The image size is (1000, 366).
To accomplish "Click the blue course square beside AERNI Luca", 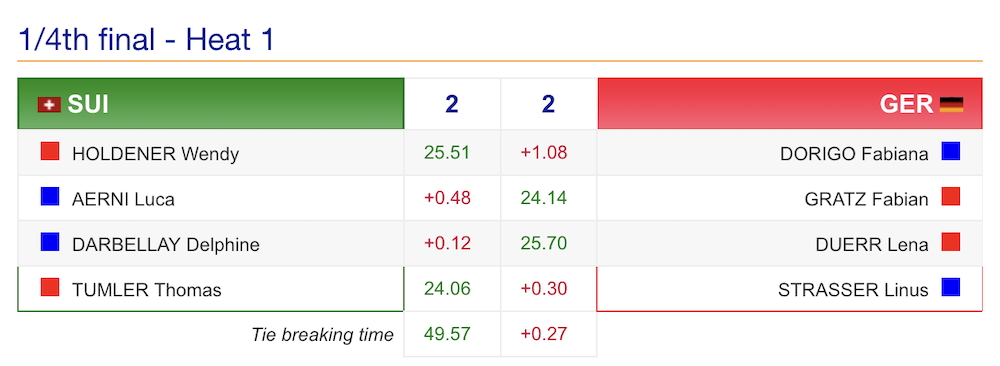I will click(50, 197).
